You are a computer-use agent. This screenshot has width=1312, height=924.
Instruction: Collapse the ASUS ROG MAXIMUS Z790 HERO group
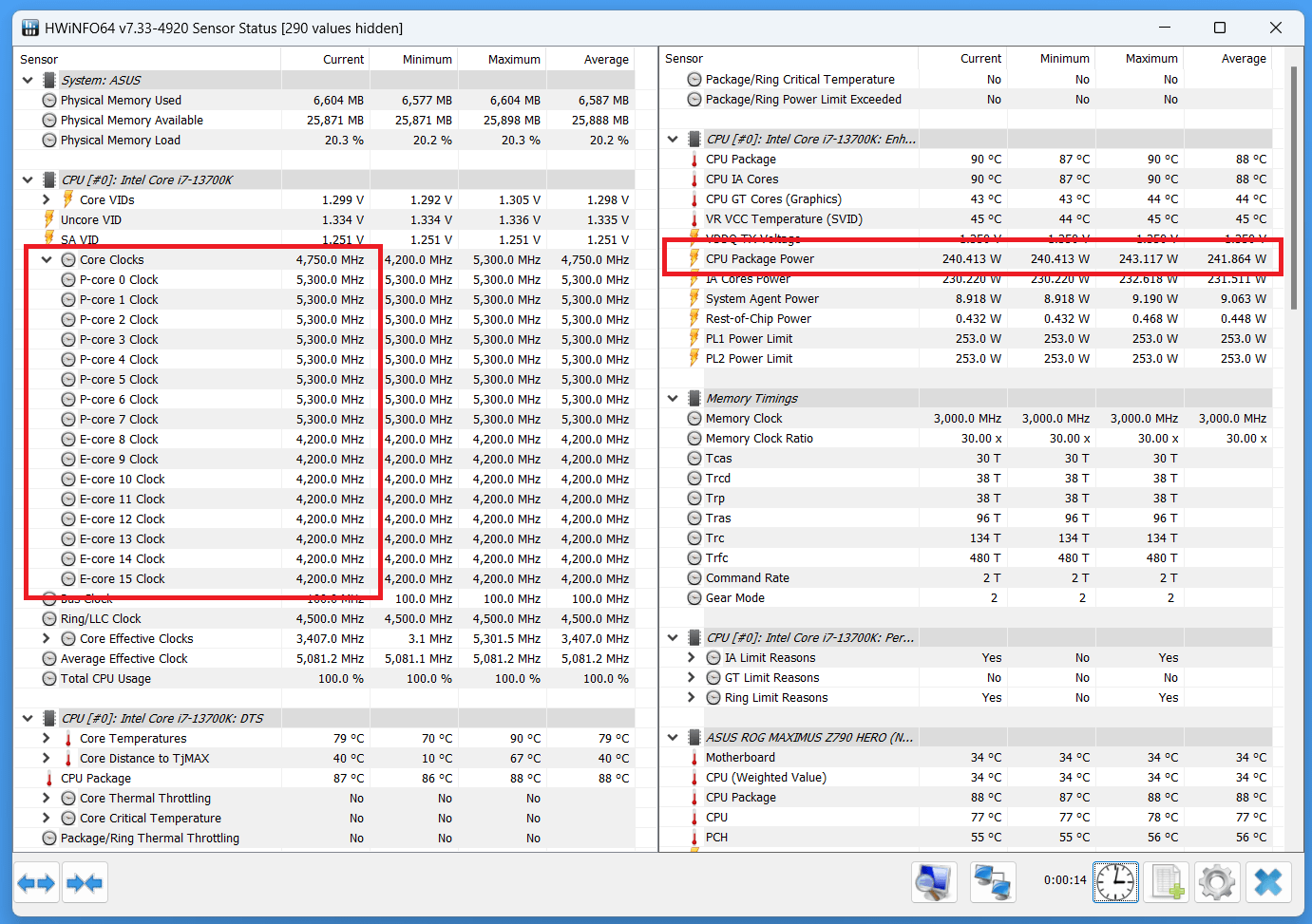[673, 737]
